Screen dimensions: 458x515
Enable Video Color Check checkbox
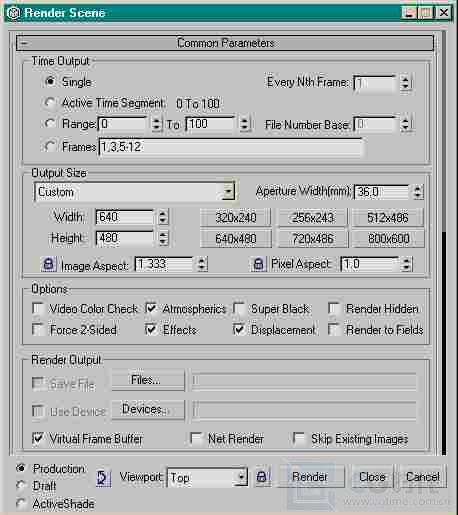pos(38,308)
